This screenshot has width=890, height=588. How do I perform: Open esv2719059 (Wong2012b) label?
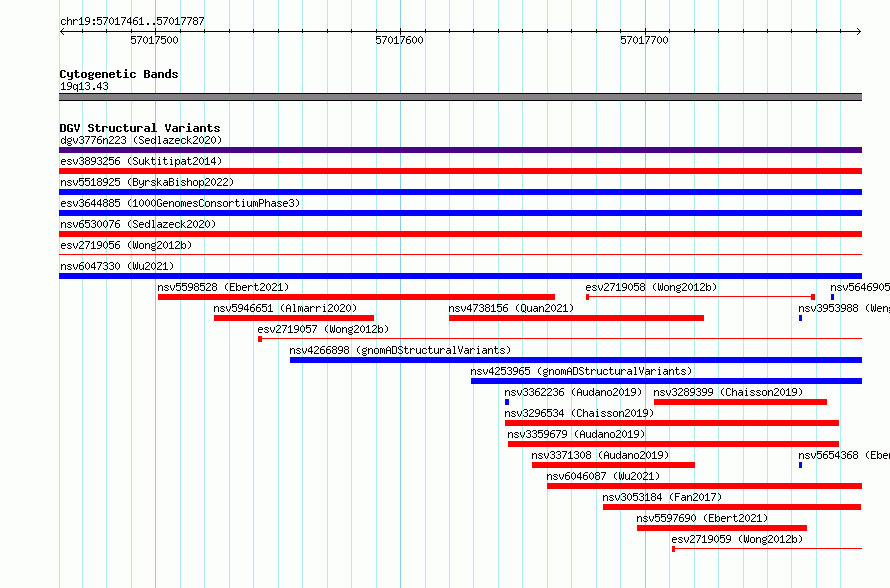click(x=737, y=539)
